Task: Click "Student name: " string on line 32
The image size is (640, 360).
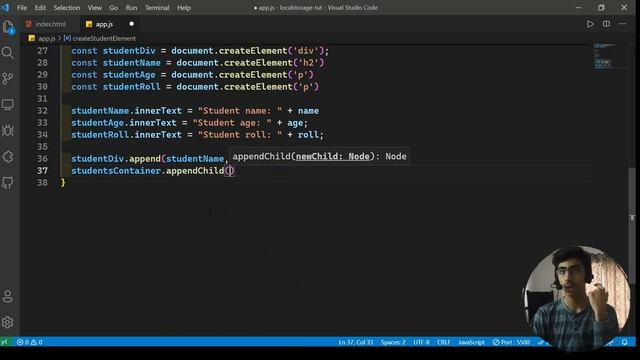Action: coord(240,111)
